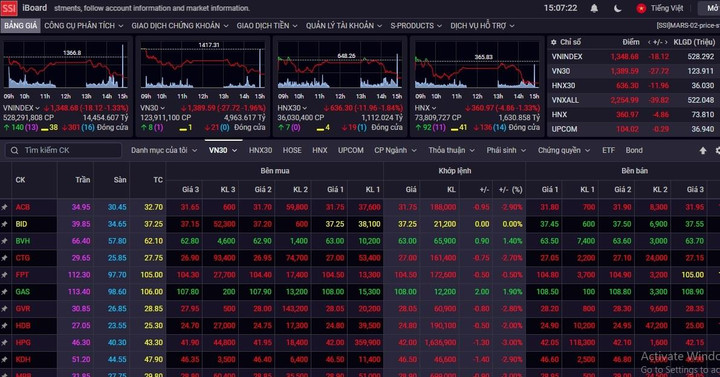The image size is (720, 377).
Task: Click the SSI logo icon
Action: pyautogui.click(x=9, y=8)
